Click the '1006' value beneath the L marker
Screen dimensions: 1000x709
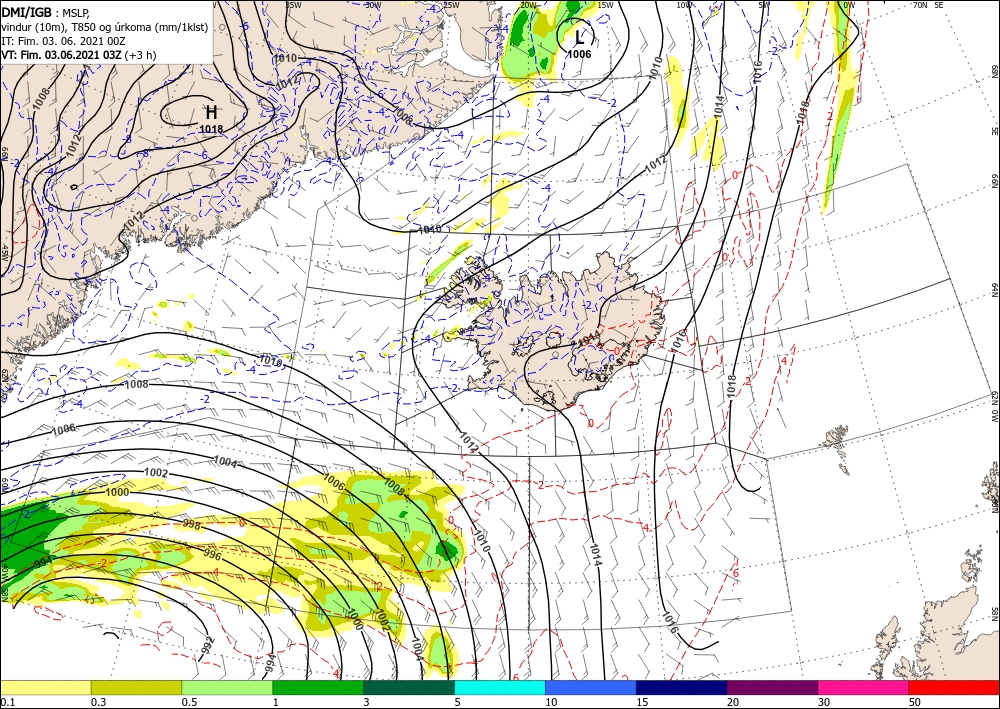click(579, 54)
